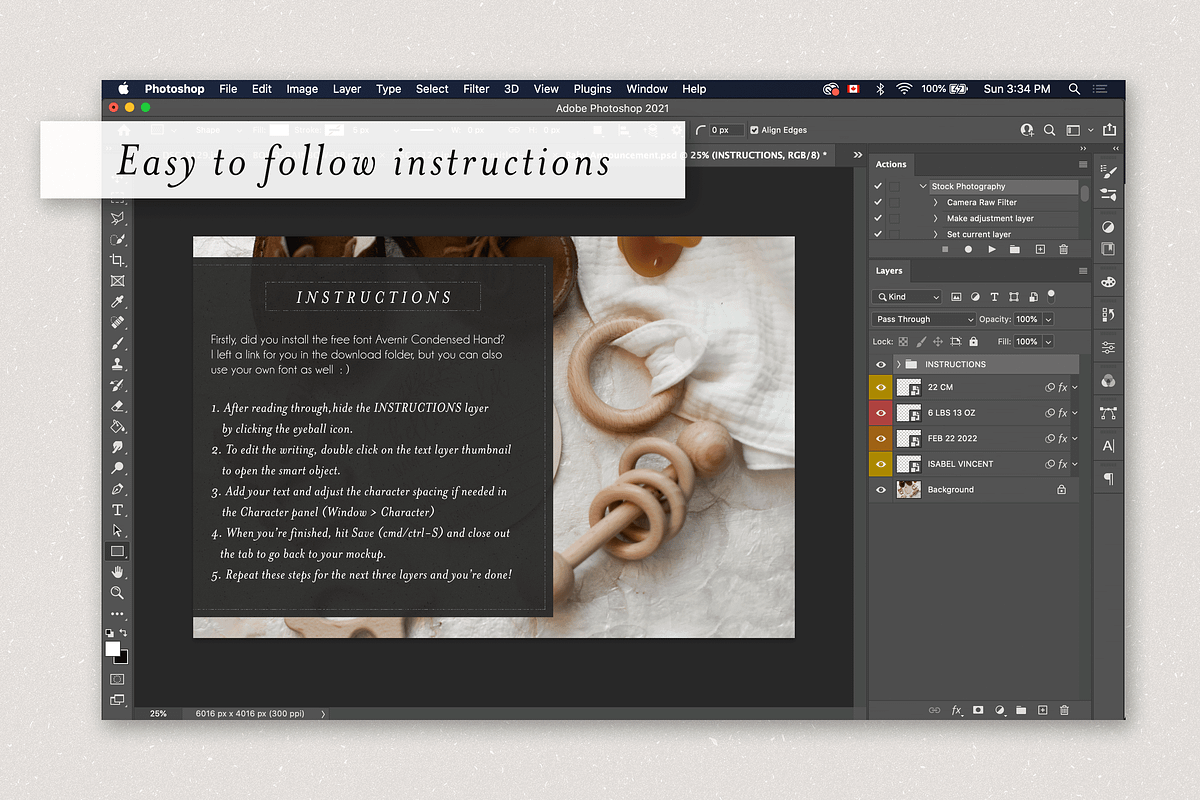Select the Paint Bucket tool
The width and height of the screenshot is (1200, 800).
click(117, 427)
